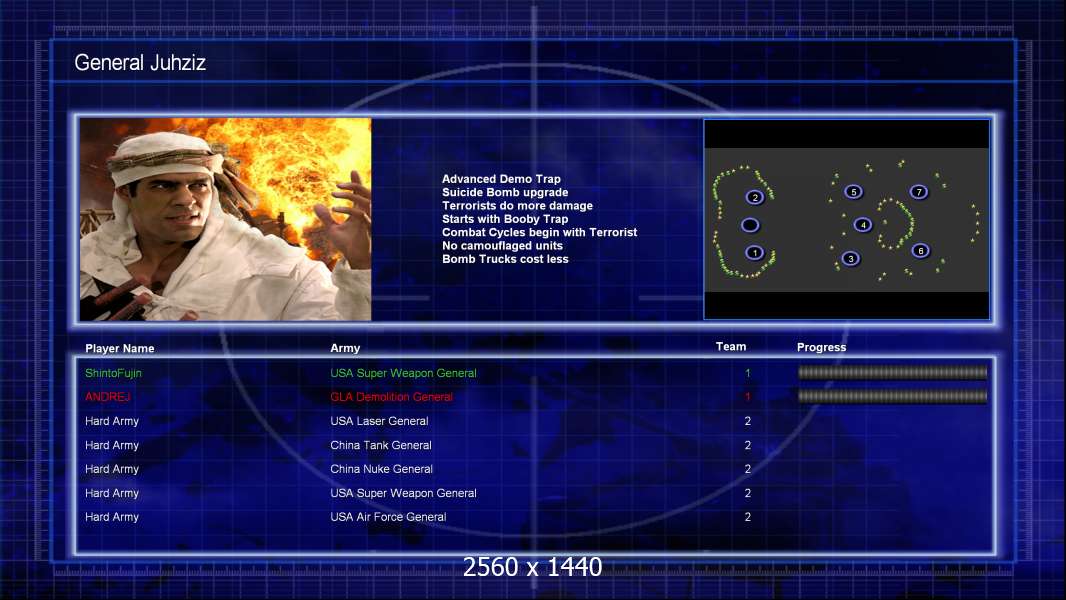The image size is (1066, 600).
Task: Click white USA Super Weapon General entry
Action: [403, 493]
